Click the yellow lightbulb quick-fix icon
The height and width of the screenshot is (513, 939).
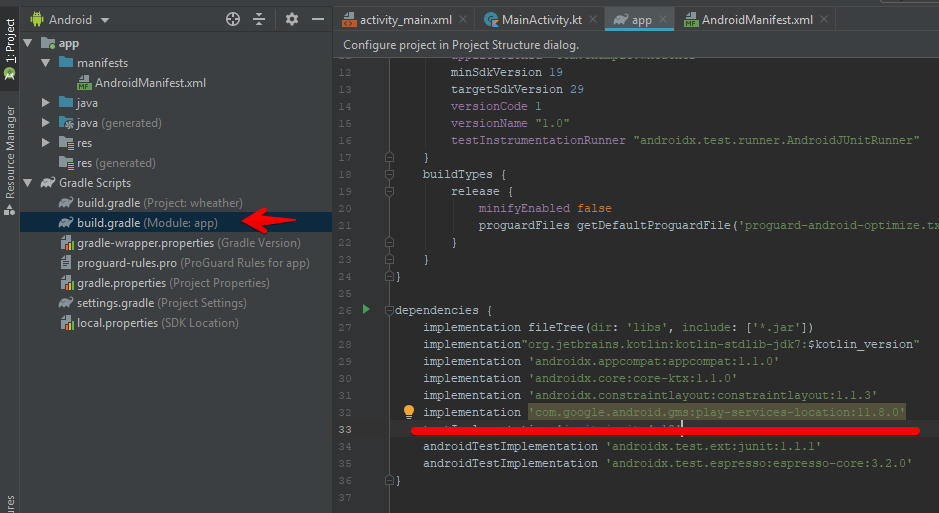pos(408,412)
